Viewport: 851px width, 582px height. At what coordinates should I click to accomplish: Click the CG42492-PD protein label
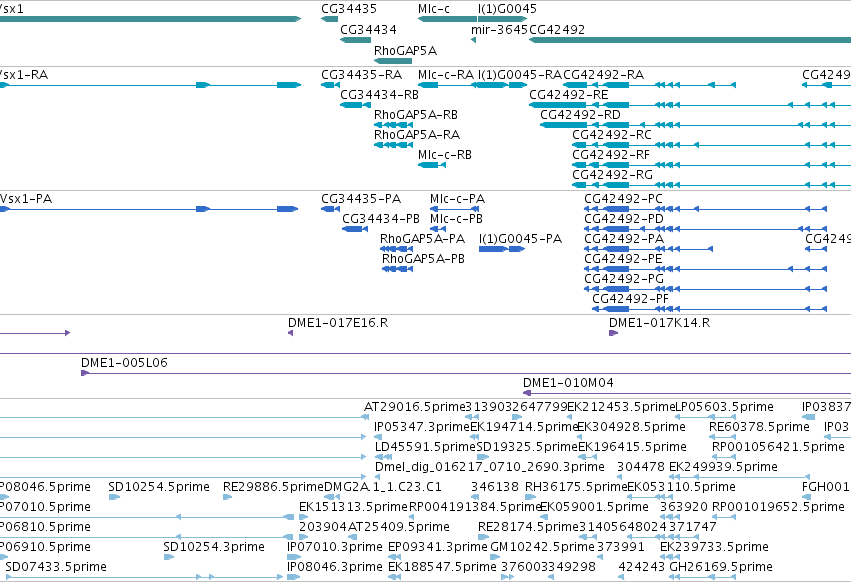click(624, 219)
